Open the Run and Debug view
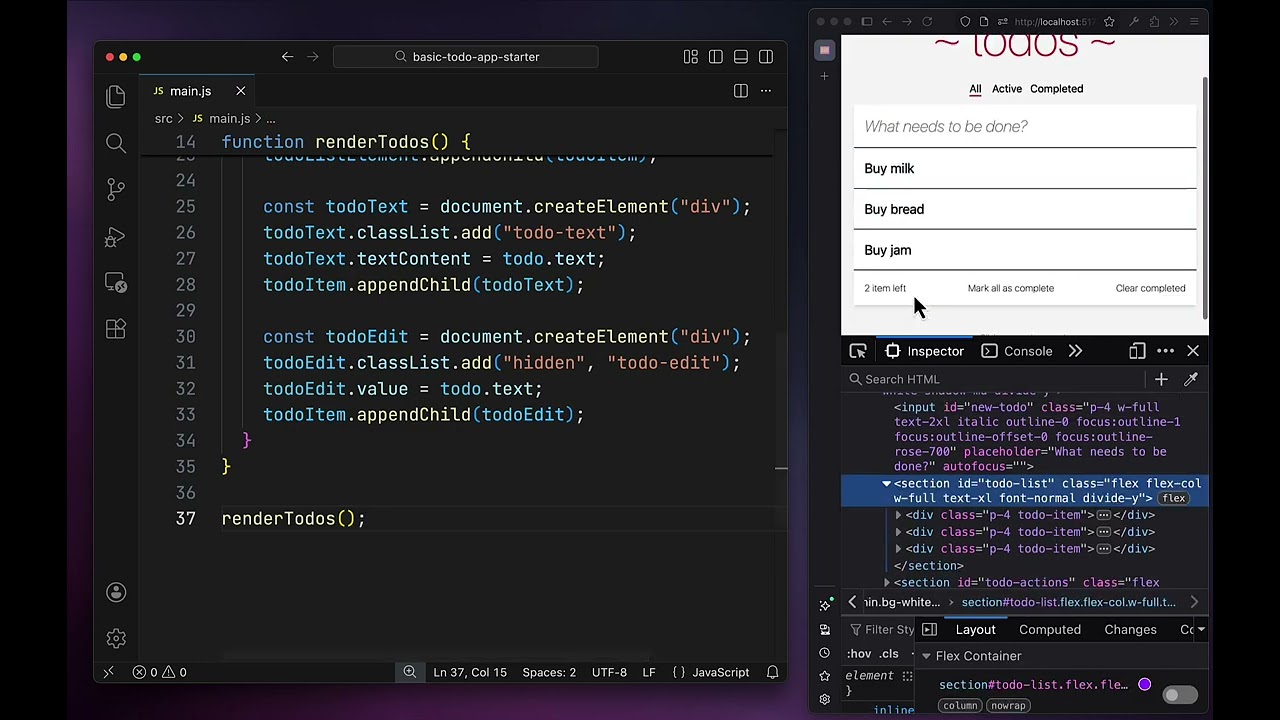 pyautogui.click(x=116, y=237)
